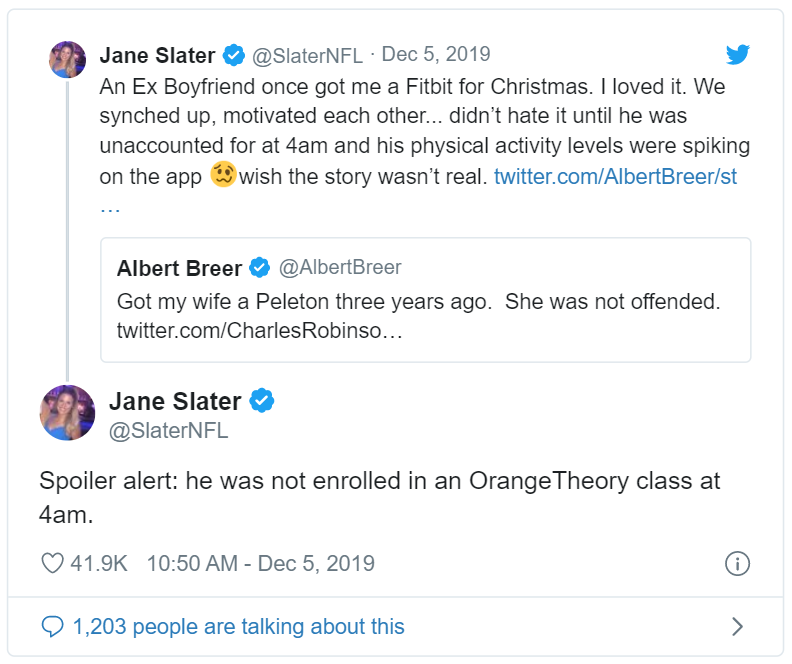
Task: Click the @AlbertBreer handle
Action: (x=339, y=268)
